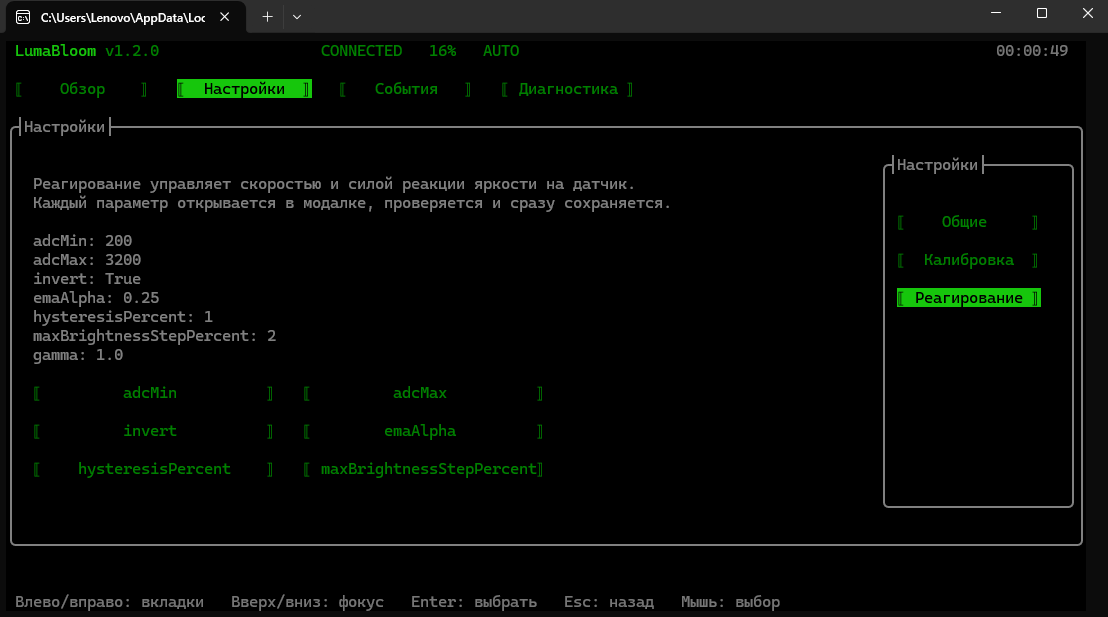1108x617 pixels.
Task: Open the emaAlpha parameter editor
Action: click(x=423, y=431)
